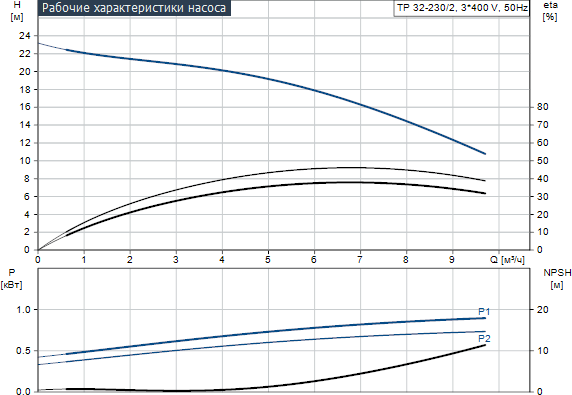Click the 'NPSH' axis title

coord(557,273)
